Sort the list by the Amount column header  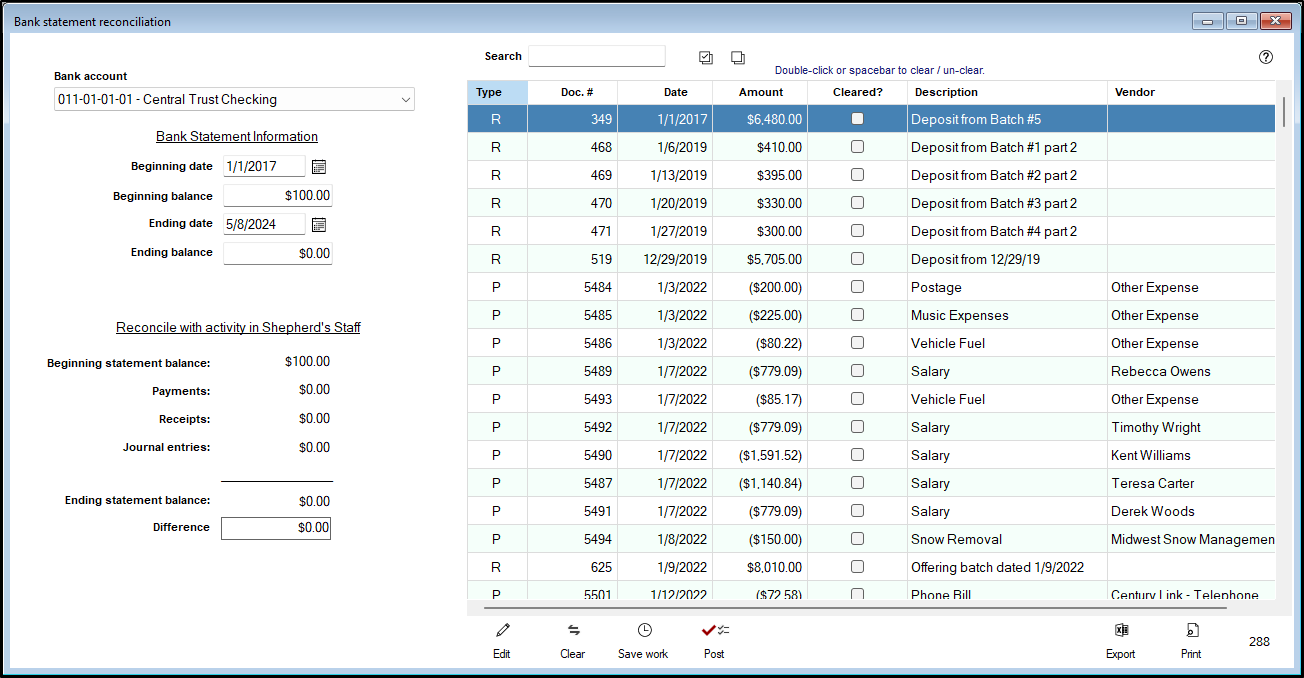pyautogui.click(x=761, y=92)
